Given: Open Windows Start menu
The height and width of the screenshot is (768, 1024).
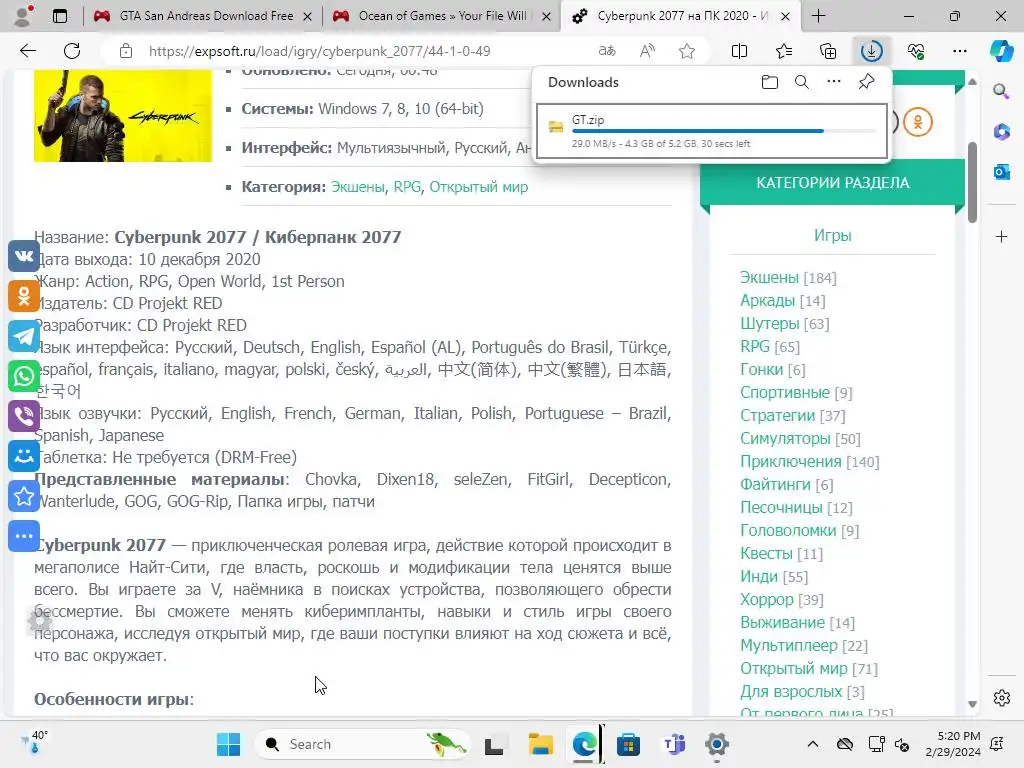Looking at the screenshot, I should pyautogui.click(x=229, y=744).
